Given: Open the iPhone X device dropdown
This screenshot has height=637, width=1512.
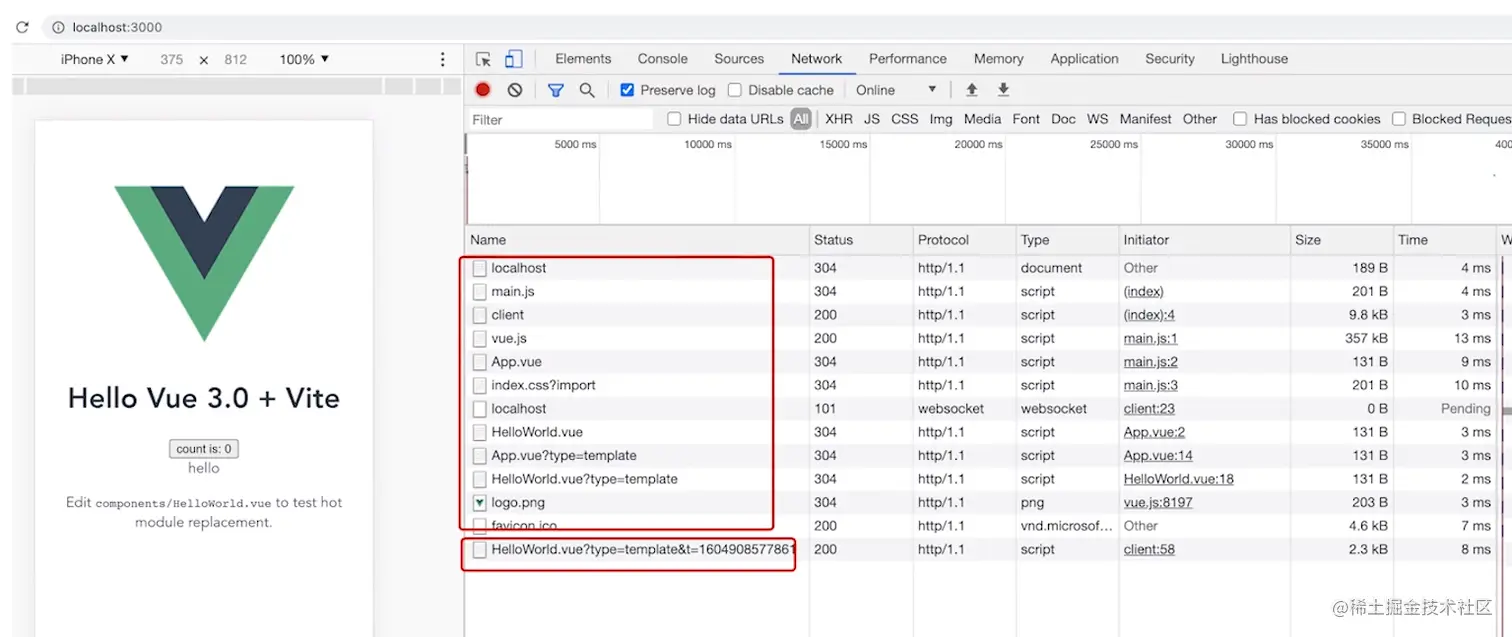Looking at the screenshot, I should pos(95,59).
